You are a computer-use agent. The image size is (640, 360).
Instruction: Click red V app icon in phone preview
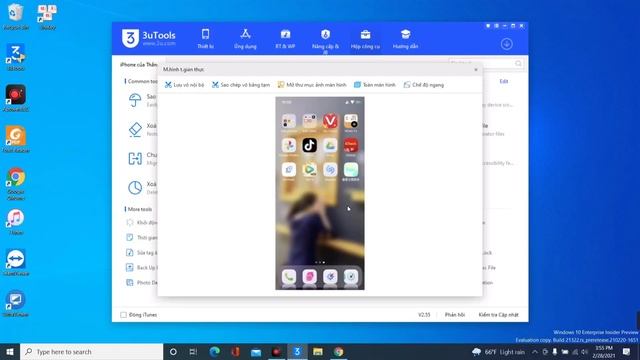pos(330,121)
